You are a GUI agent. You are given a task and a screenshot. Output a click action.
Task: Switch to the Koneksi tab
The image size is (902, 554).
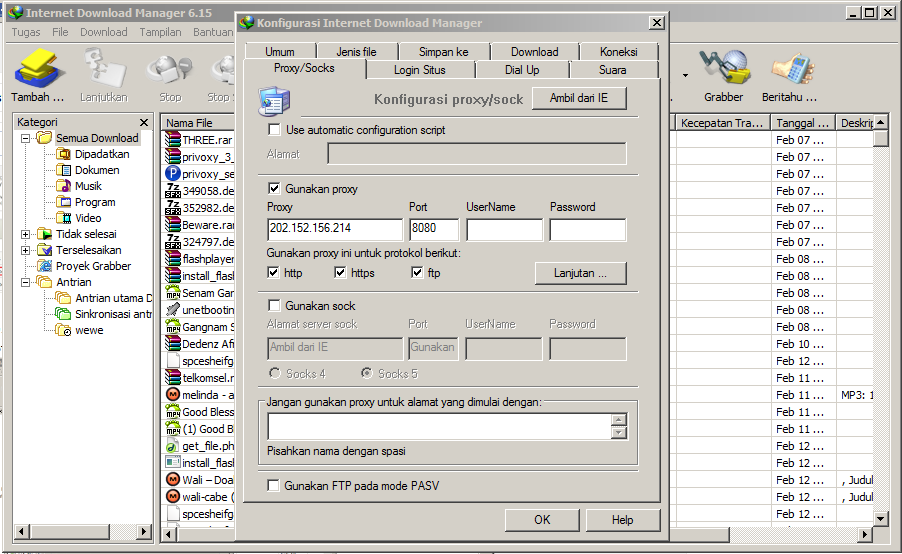click(x=618, y=51)
